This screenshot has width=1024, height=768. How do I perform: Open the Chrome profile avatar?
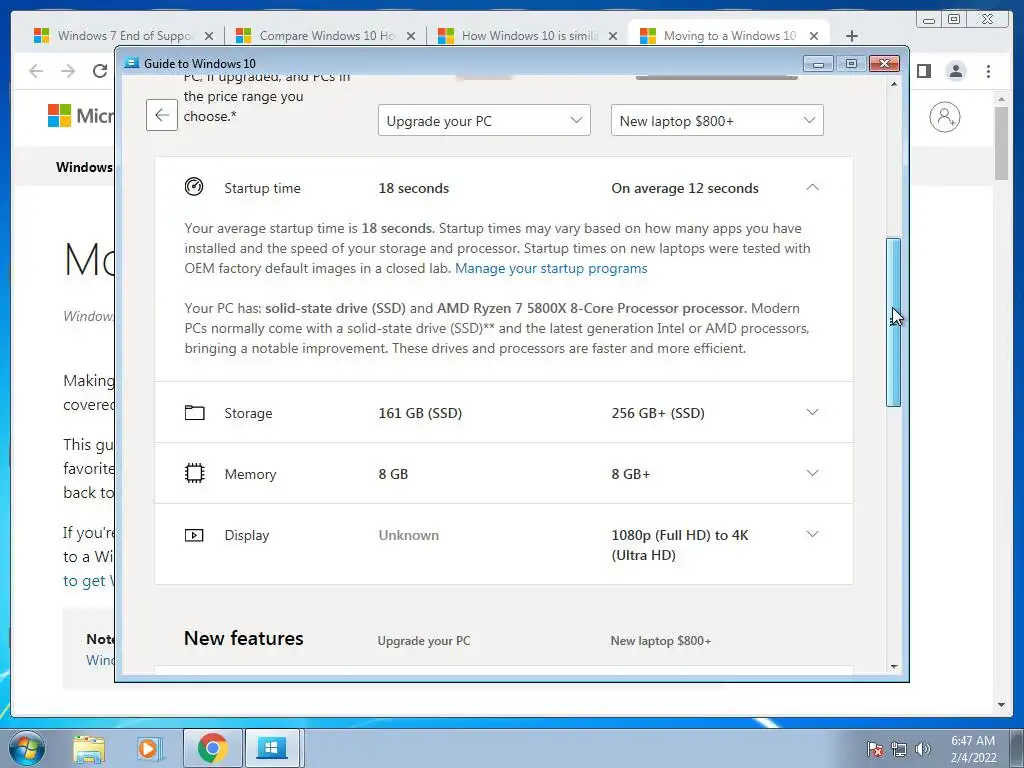[955, 71]
